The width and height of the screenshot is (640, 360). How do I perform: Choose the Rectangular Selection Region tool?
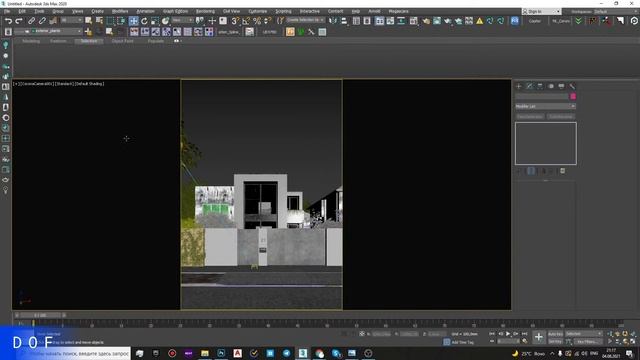110,21
